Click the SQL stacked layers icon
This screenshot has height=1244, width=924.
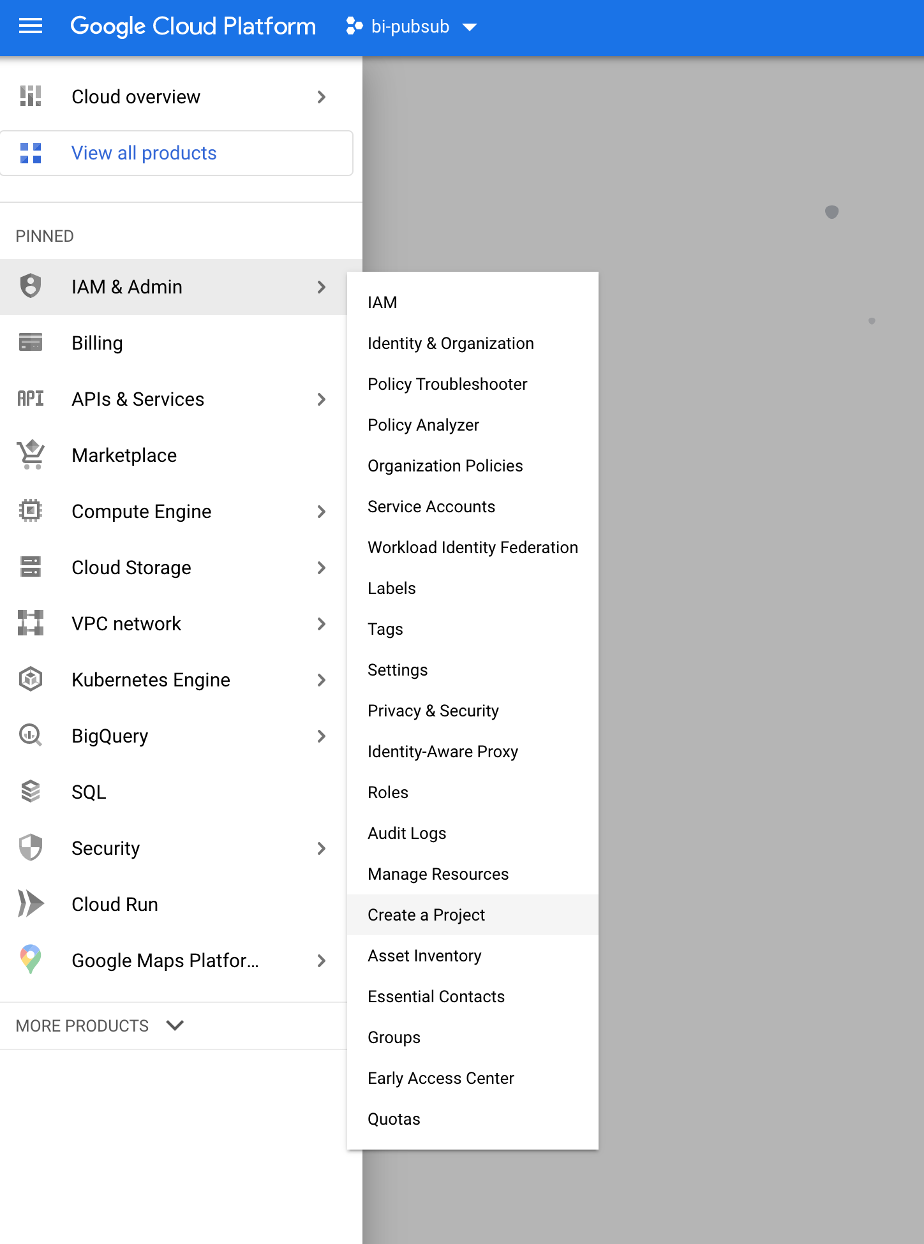[x=31, y=791]
